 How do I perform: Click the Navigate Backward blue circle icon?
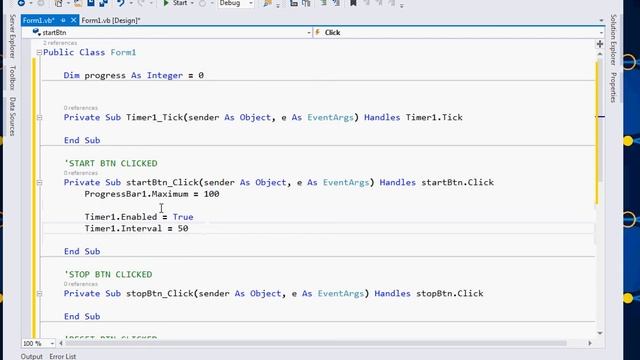(21, 3)
